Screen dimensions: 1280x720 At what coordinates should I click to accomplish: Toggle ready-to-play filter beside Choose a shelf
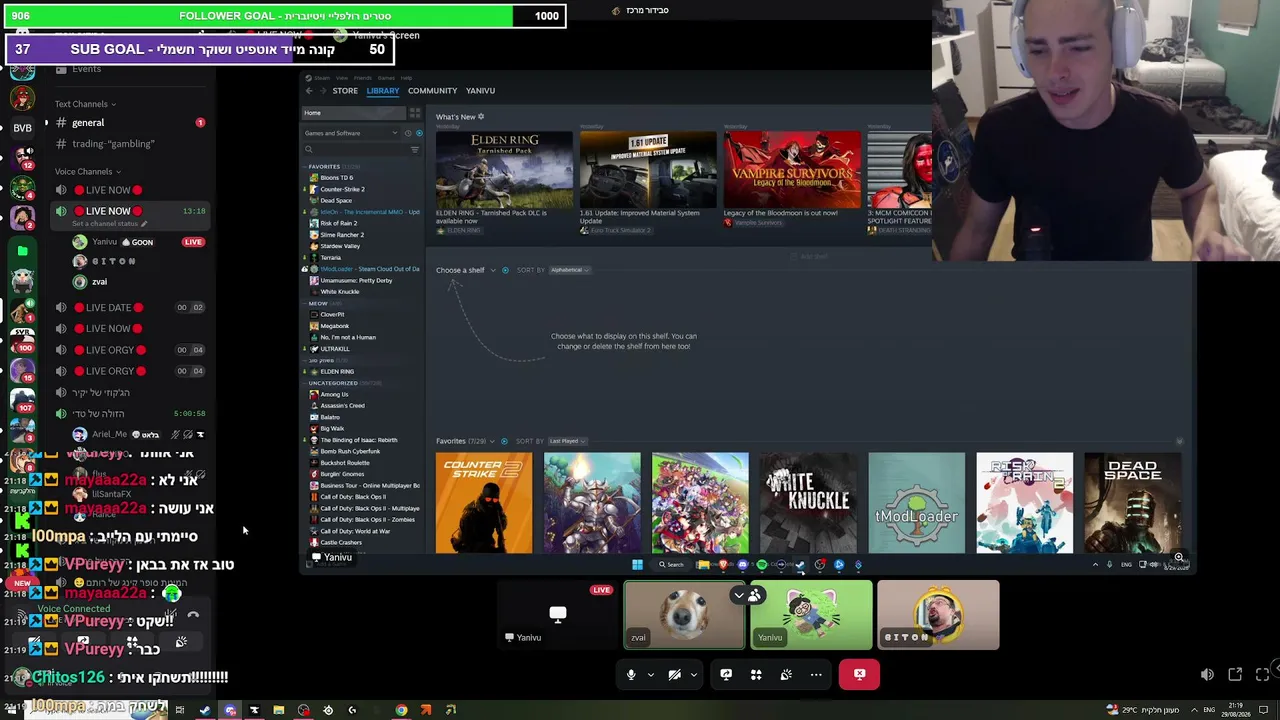505,270
